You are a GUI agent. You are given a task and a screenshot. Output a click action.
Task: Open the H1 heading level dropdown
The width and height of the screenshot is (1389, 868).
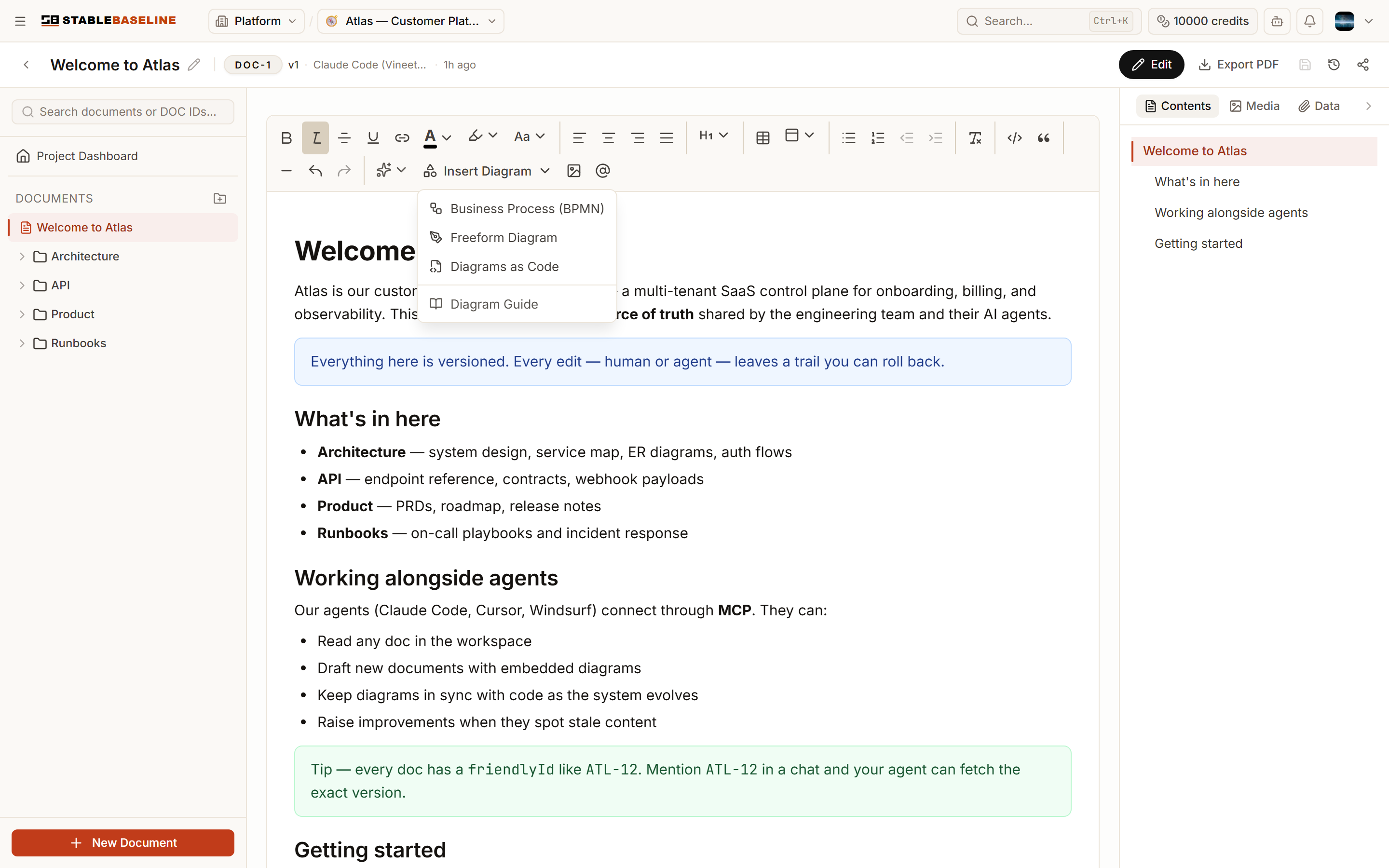tap(714, 136)
